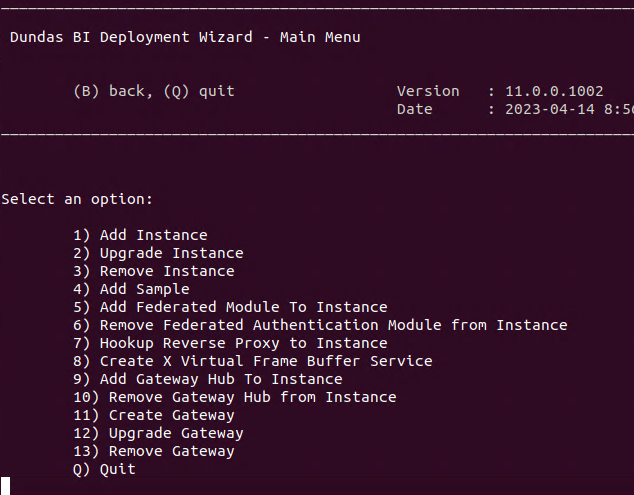634x495 pixels.
Task: Click the version number 11.0.0.1002
Action: [554, 91]
